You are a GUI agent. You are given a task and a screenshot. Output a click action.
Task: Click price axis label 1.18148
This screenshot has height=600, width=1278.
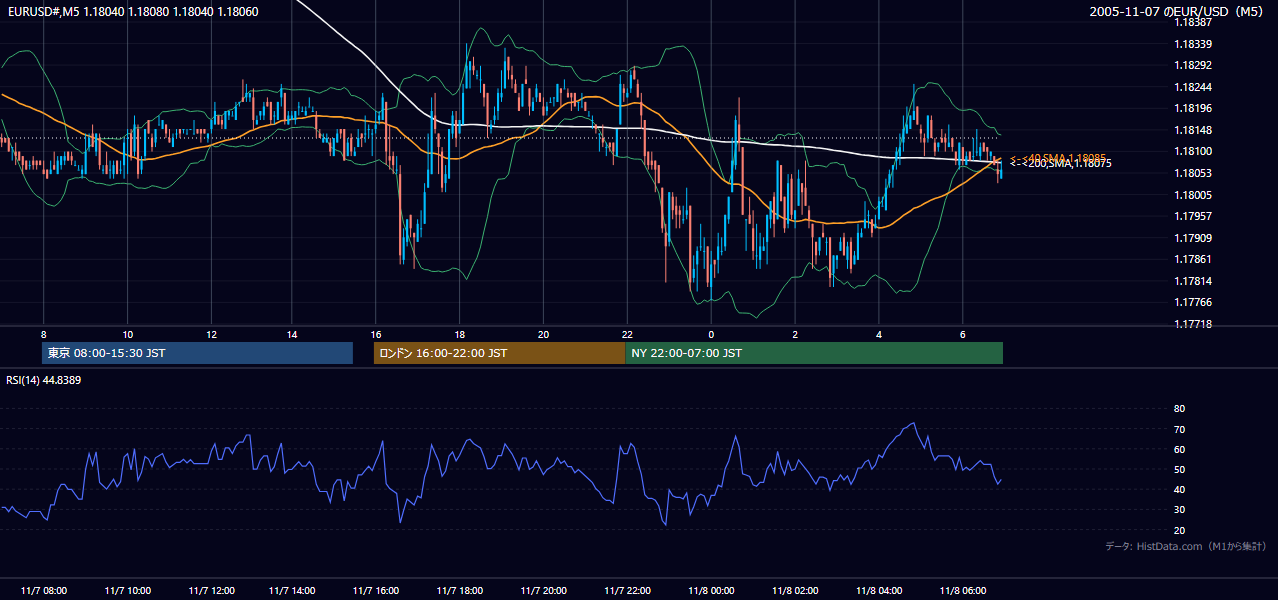click(1193, 130)
